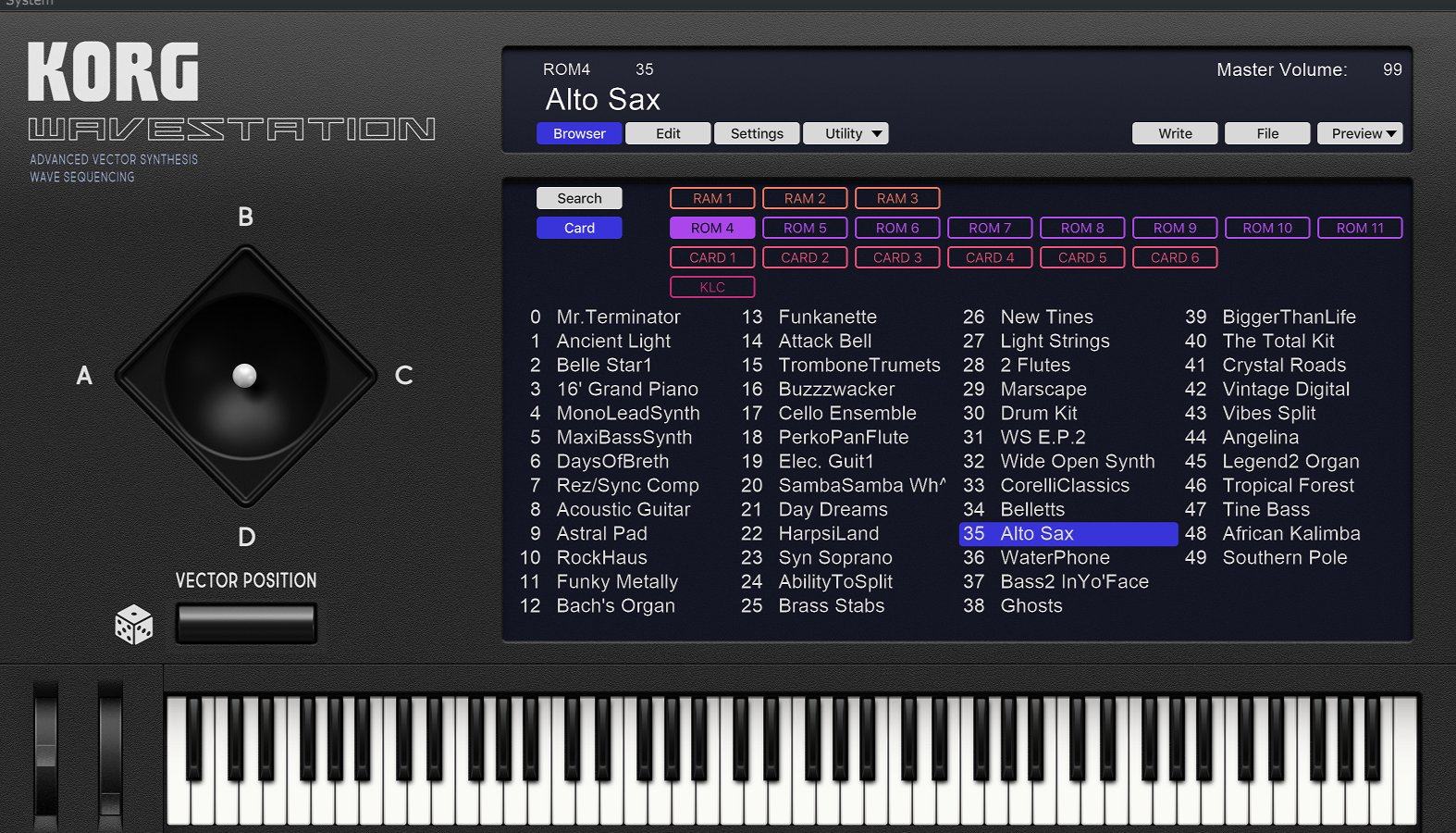This screenshot has height=833, width=1456.
Task: Select the WaterPhone preset
Action: tap(1055, 557)
